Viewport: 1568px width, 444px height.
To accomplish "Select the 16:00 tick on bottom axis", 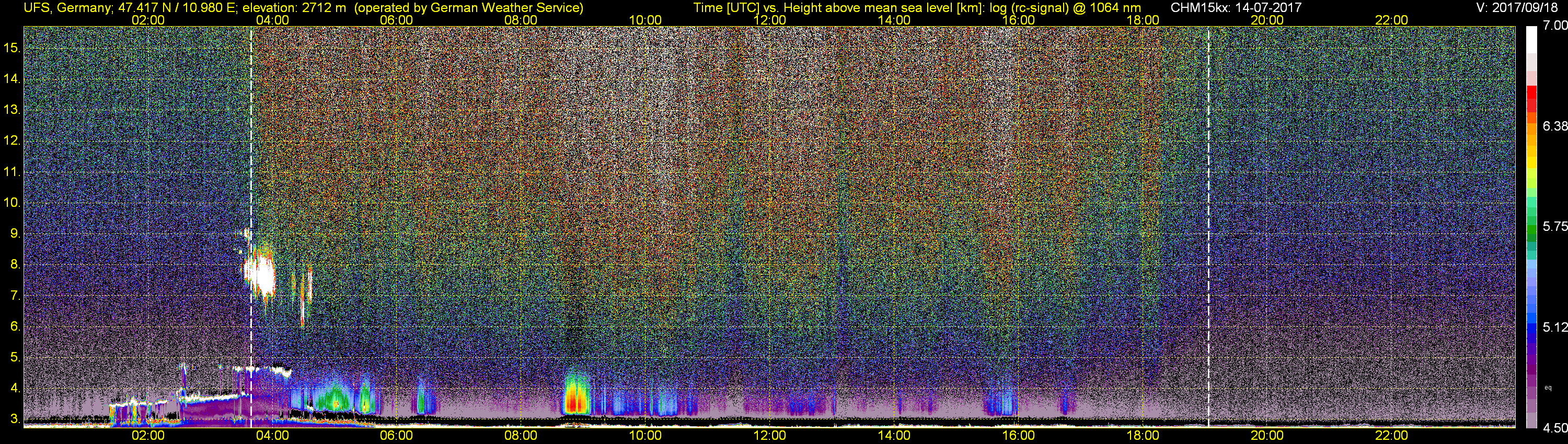I will [1018, 436].
